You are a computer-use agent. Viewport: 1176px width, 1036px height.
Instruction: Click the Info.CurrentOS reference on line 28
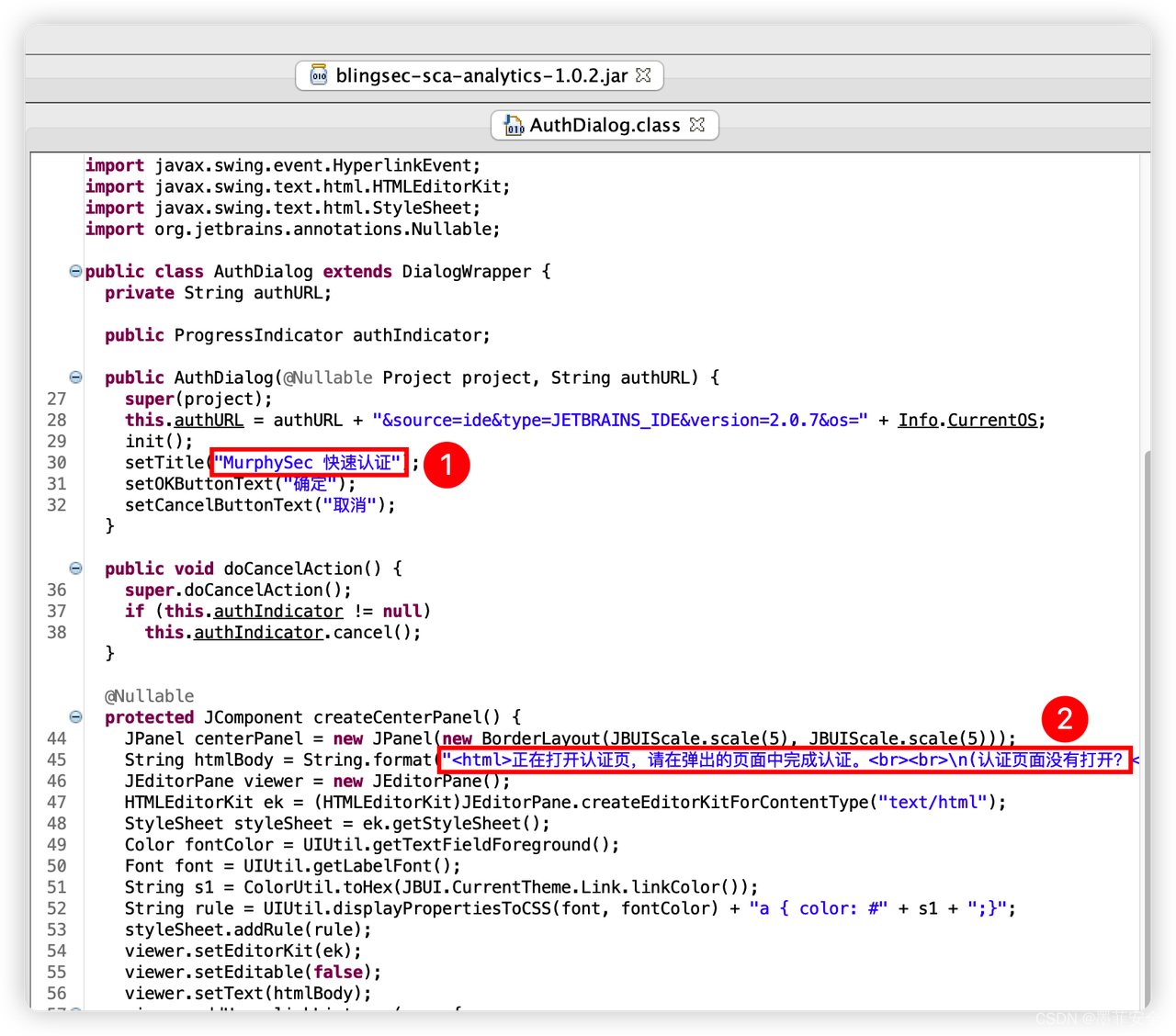[x=968, y=420]
